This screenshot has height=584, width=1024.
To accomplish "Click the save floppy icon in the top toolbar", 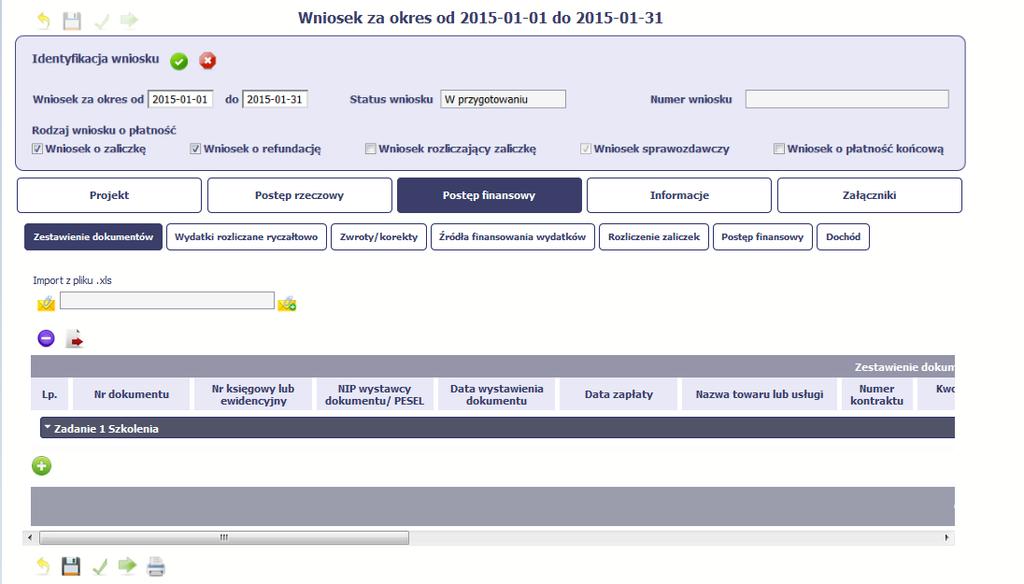I will pos(72,21).
